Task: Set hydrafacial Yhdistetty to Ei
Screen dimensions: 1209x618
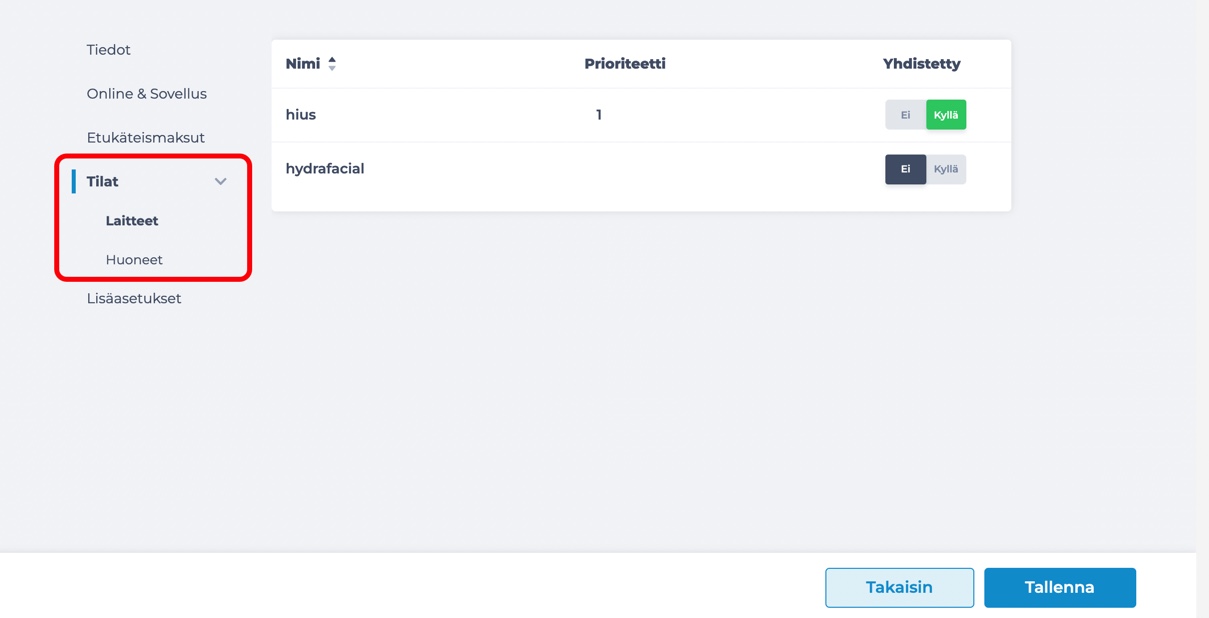Action: [905, 169]
